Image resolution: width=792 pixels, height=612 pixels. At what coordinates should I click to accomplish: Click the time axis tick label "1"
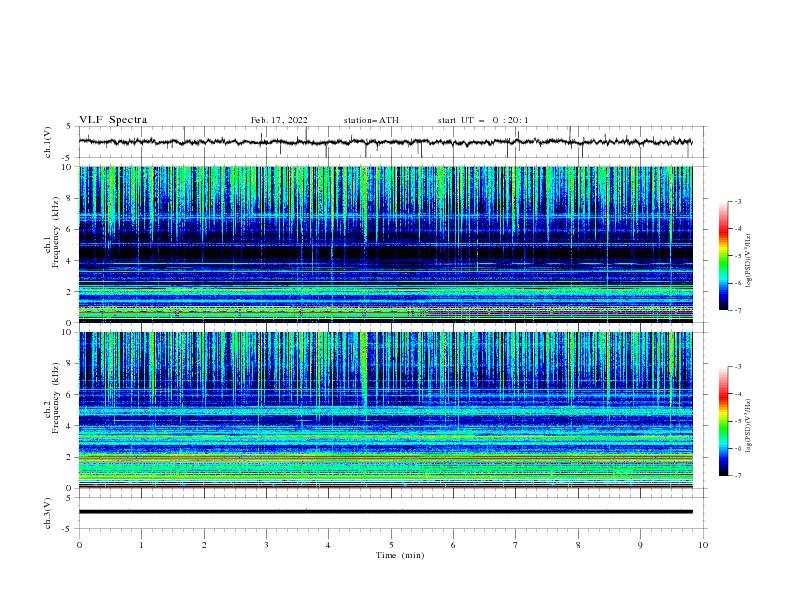[x=141, y=545]
